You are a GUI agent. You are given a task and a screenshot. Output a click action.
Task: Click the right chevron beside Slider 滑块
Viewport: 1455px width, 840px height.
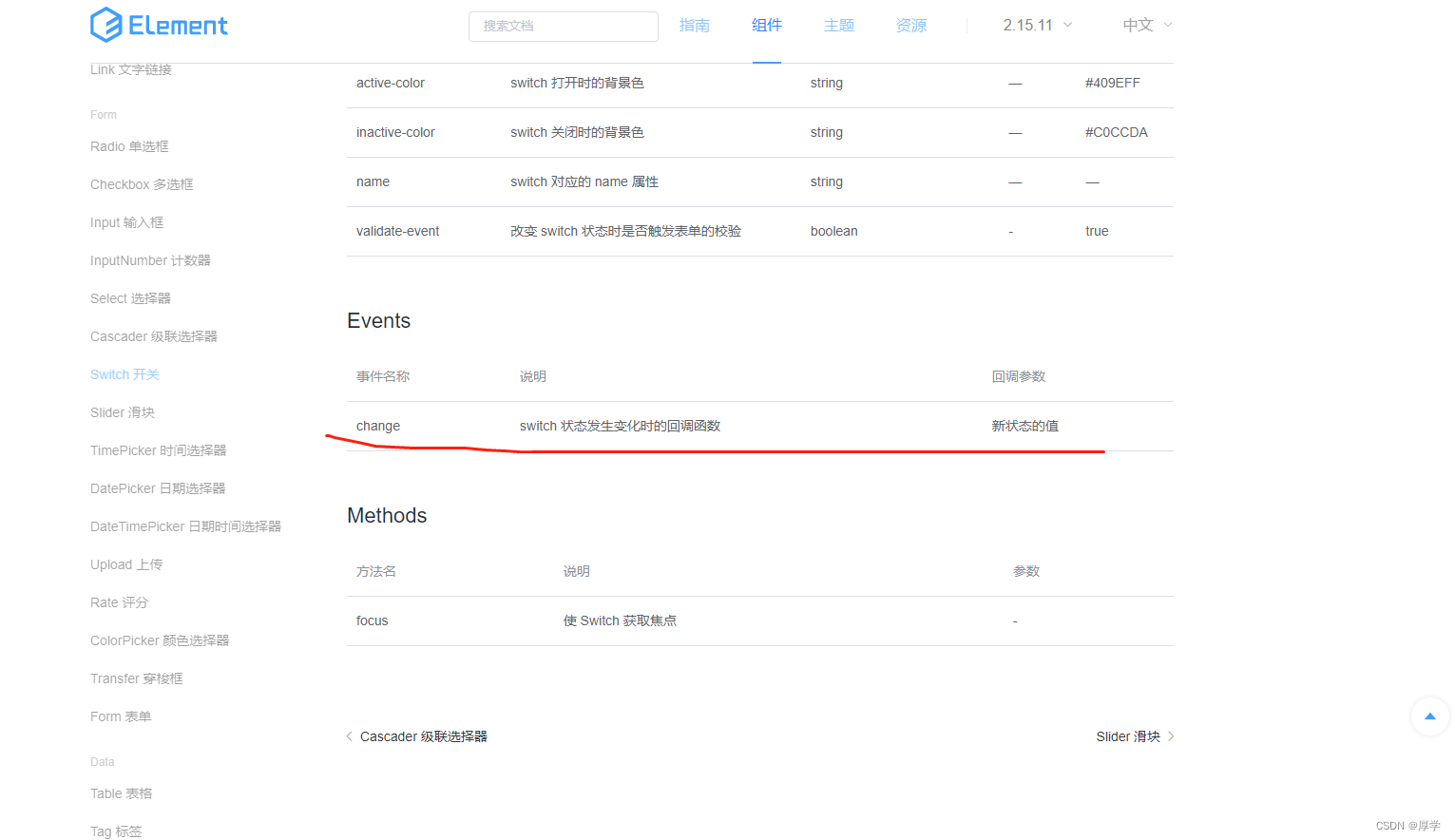[x=1171, y=736]
